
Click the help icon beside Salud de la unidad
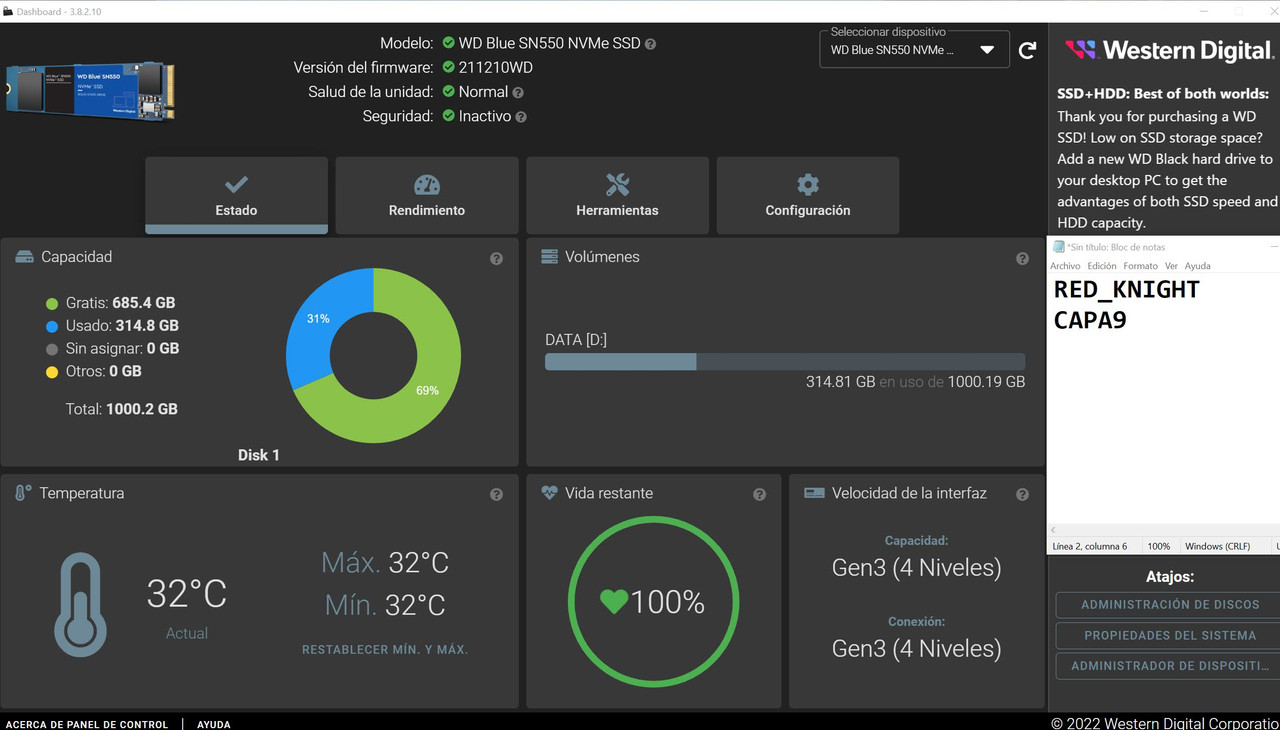(x=518, y=92)
